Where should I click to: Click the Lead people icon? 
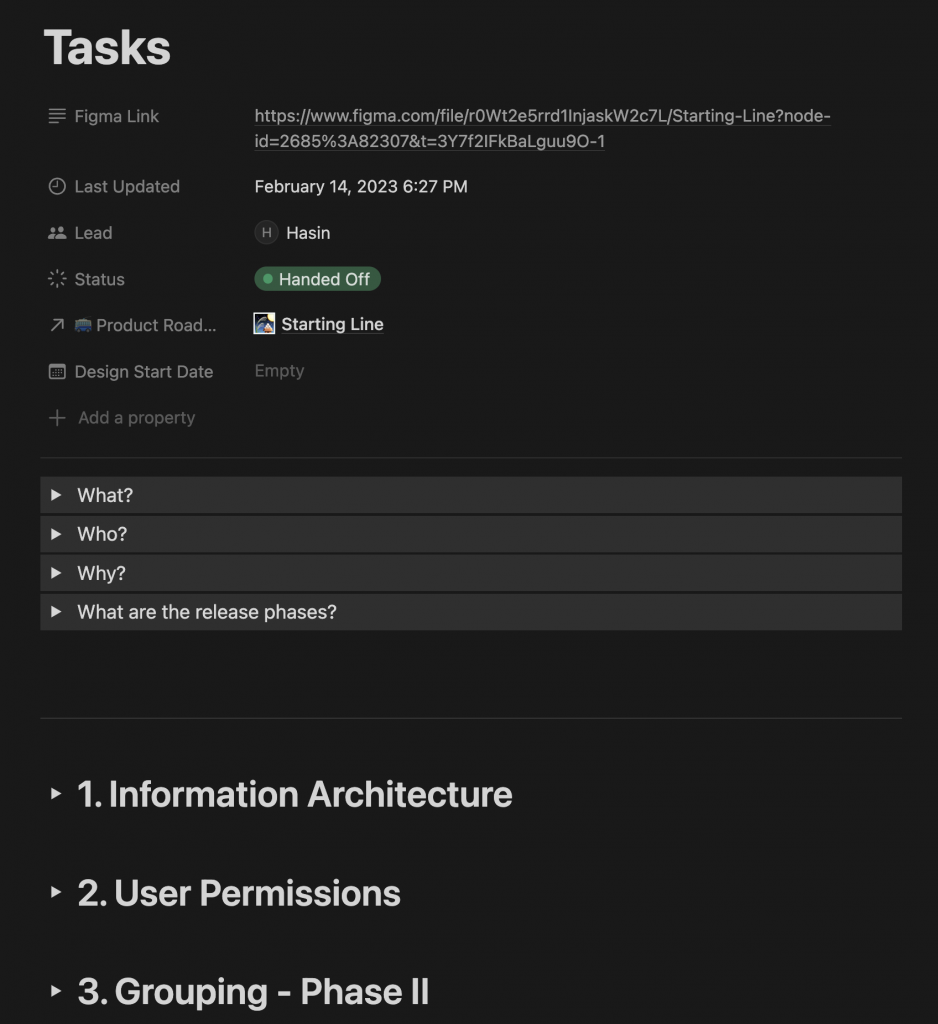pyautogui.click(x=57, y=233)
